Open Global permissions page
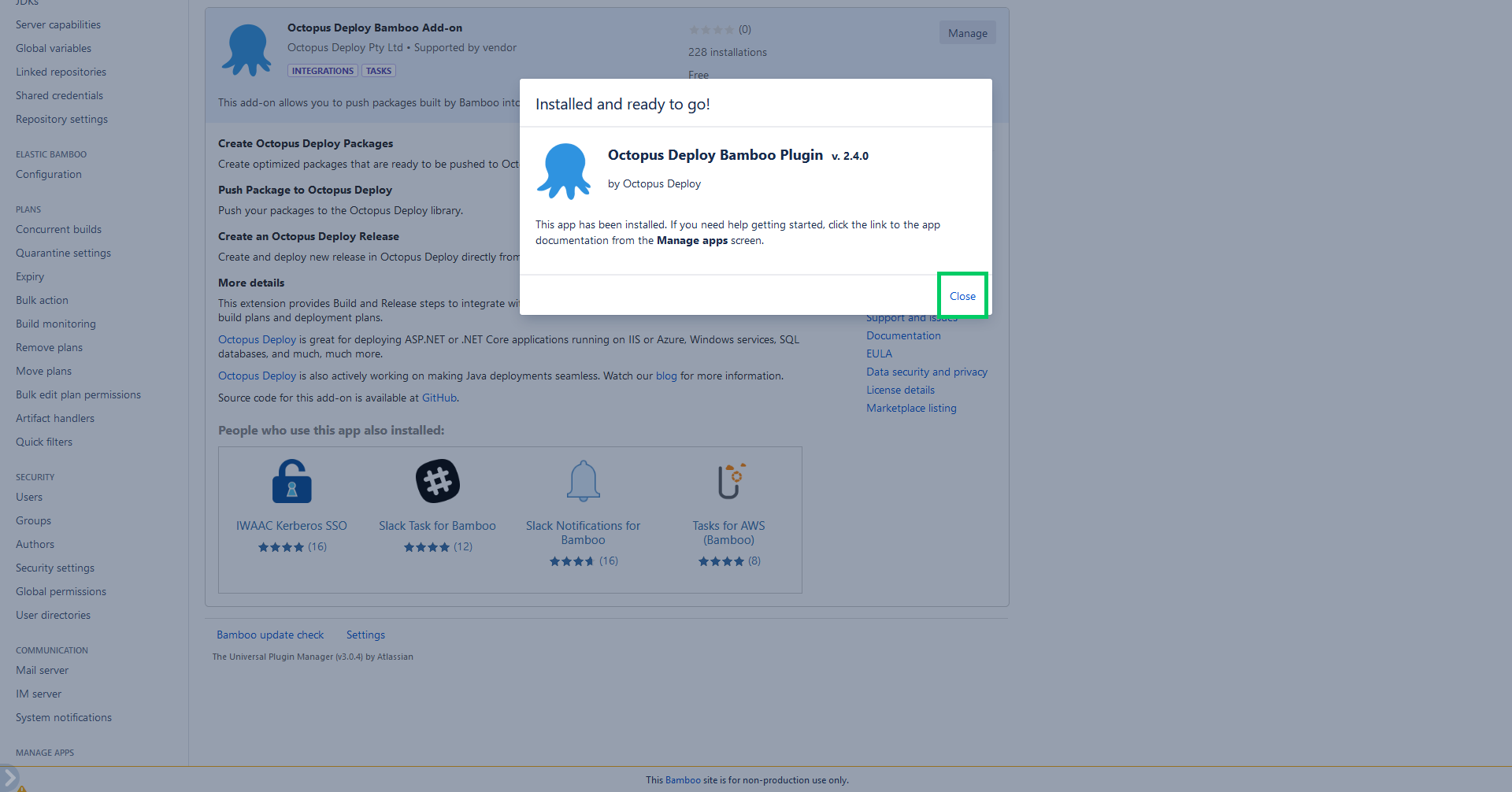 coord(61,591)
